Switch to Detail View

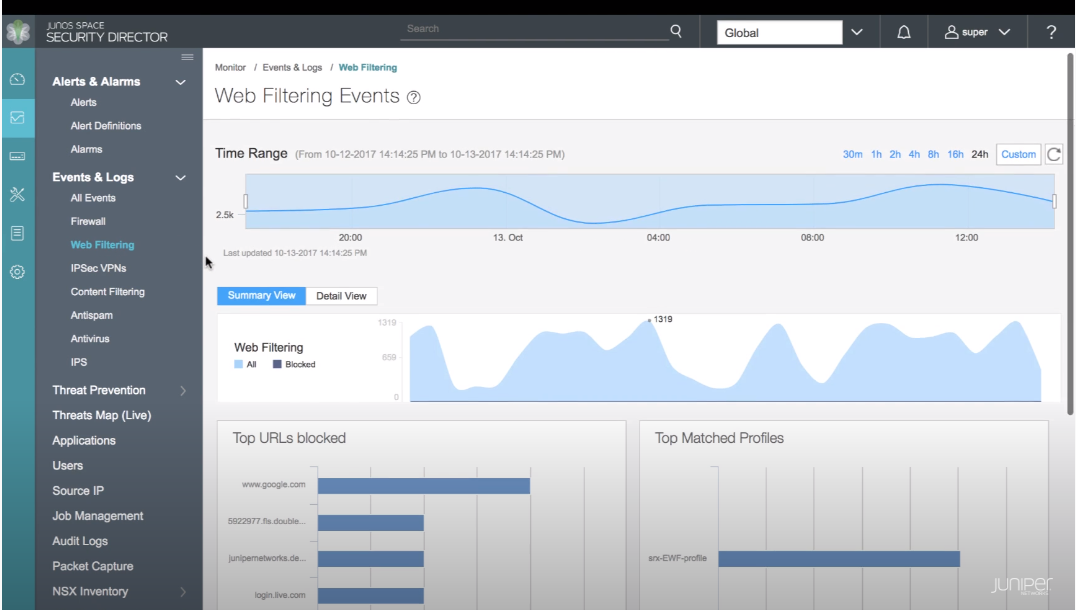(x=341, y=296)
